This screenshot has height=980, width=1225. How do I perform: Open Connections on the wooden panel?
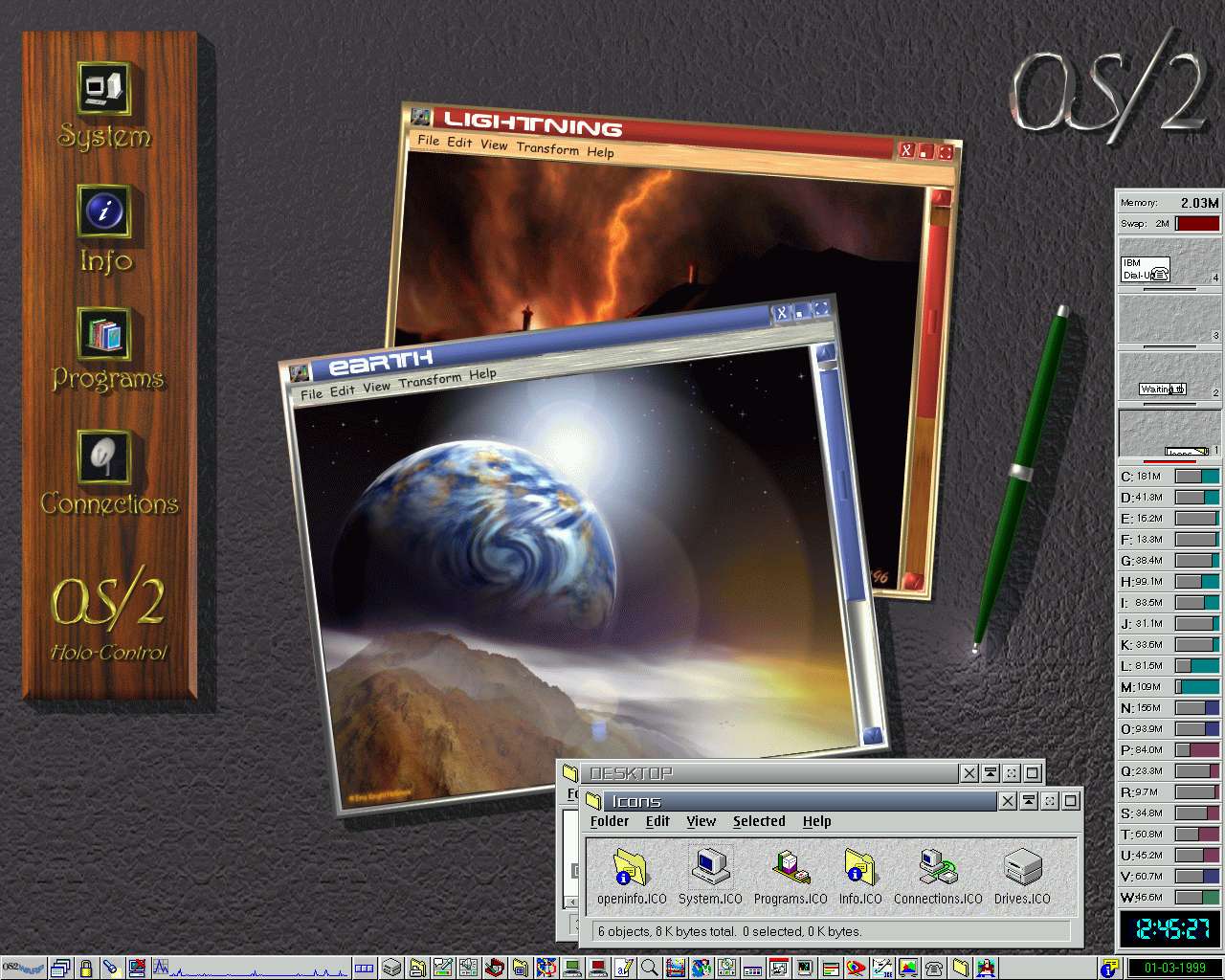103,457
